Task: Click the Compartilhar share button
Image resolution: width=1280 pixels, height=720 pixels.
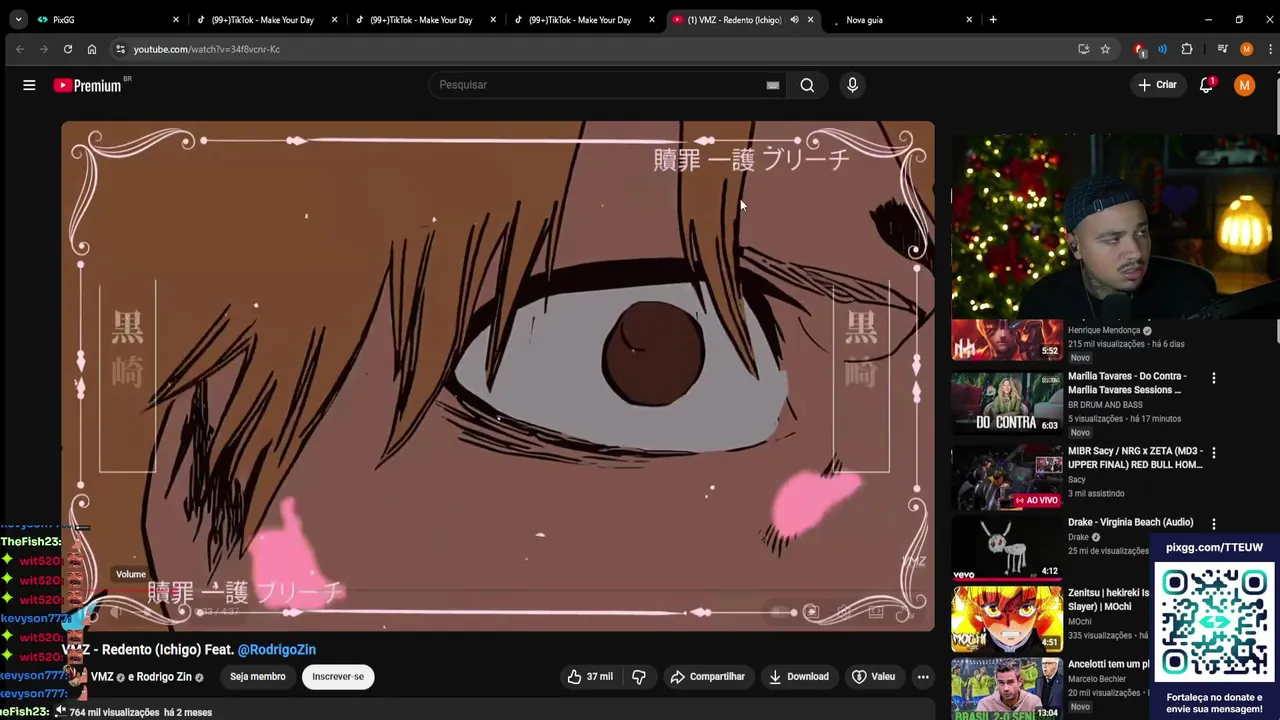Action: (x=708, y=677)
